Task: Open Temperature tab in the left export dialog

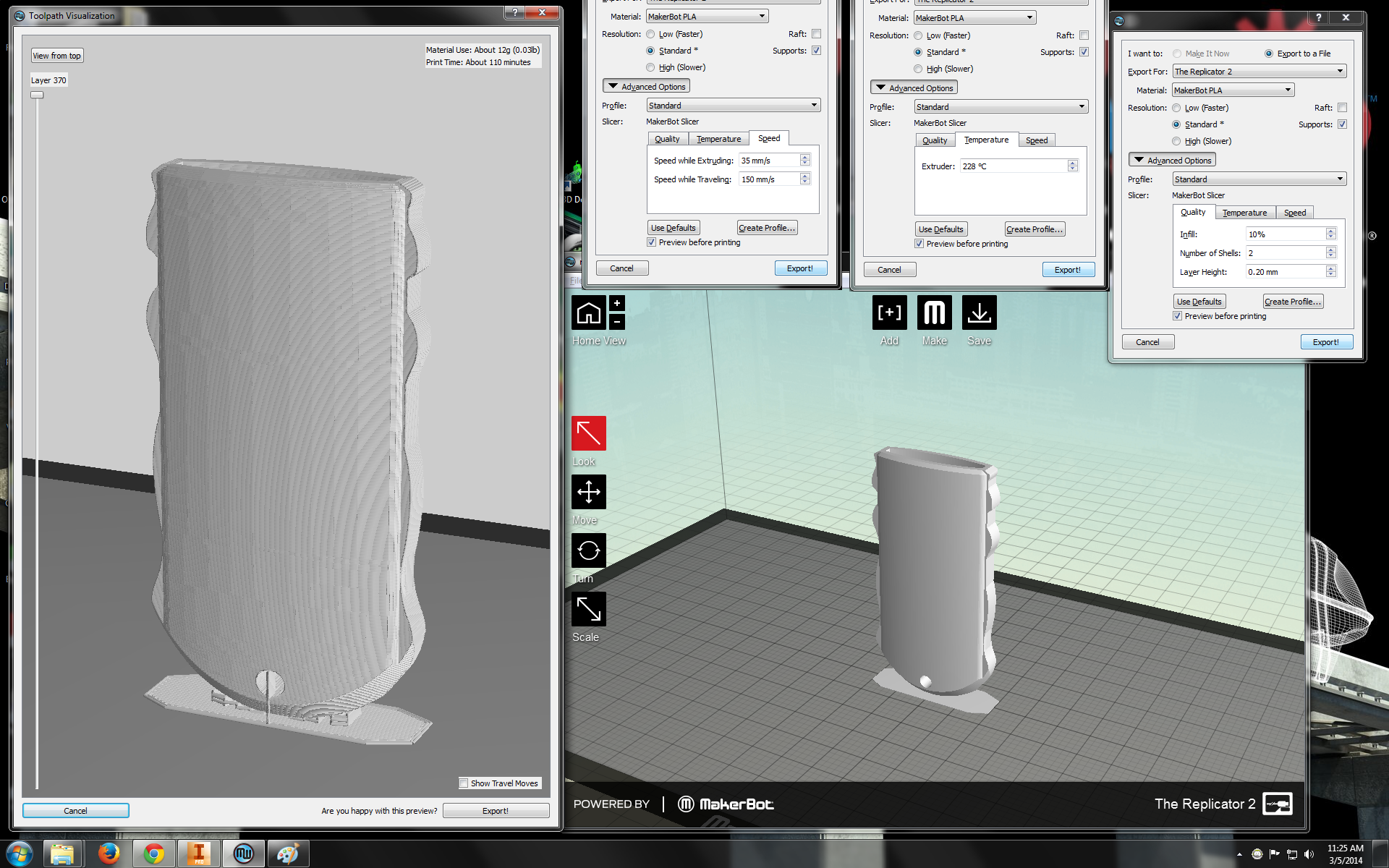Action: [x=718, y=139]
